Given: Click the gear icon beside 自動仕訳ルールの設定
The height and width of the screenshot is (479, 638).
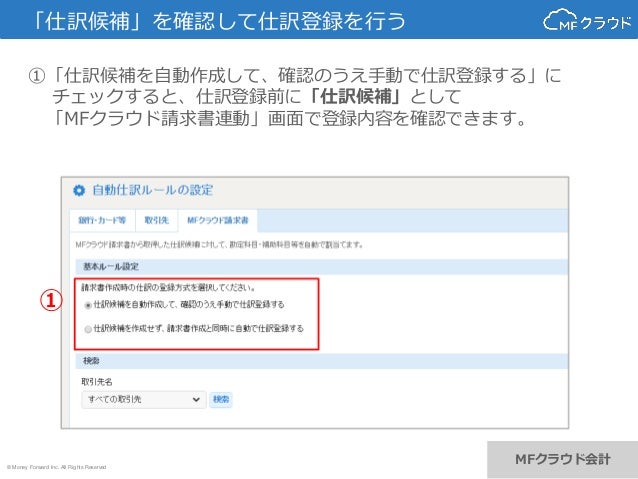Looking at the screenshot, I should click(79, 190).
